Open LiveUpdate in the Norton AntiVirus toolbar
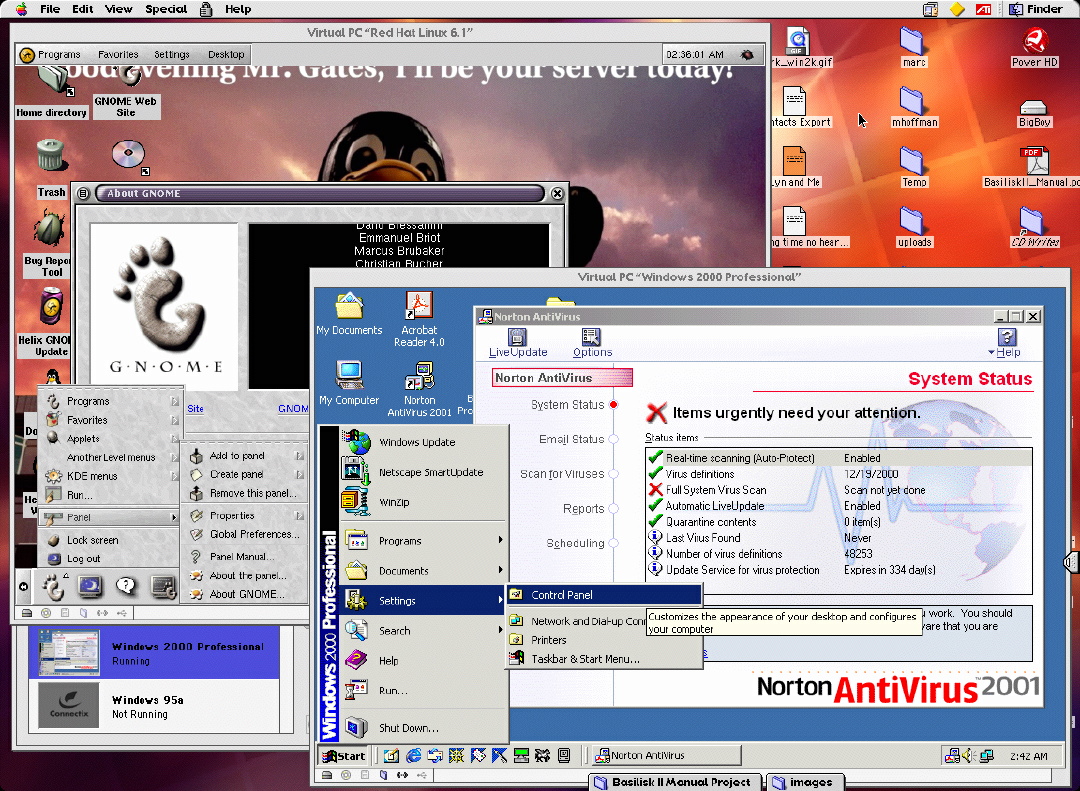 (518, 342)
